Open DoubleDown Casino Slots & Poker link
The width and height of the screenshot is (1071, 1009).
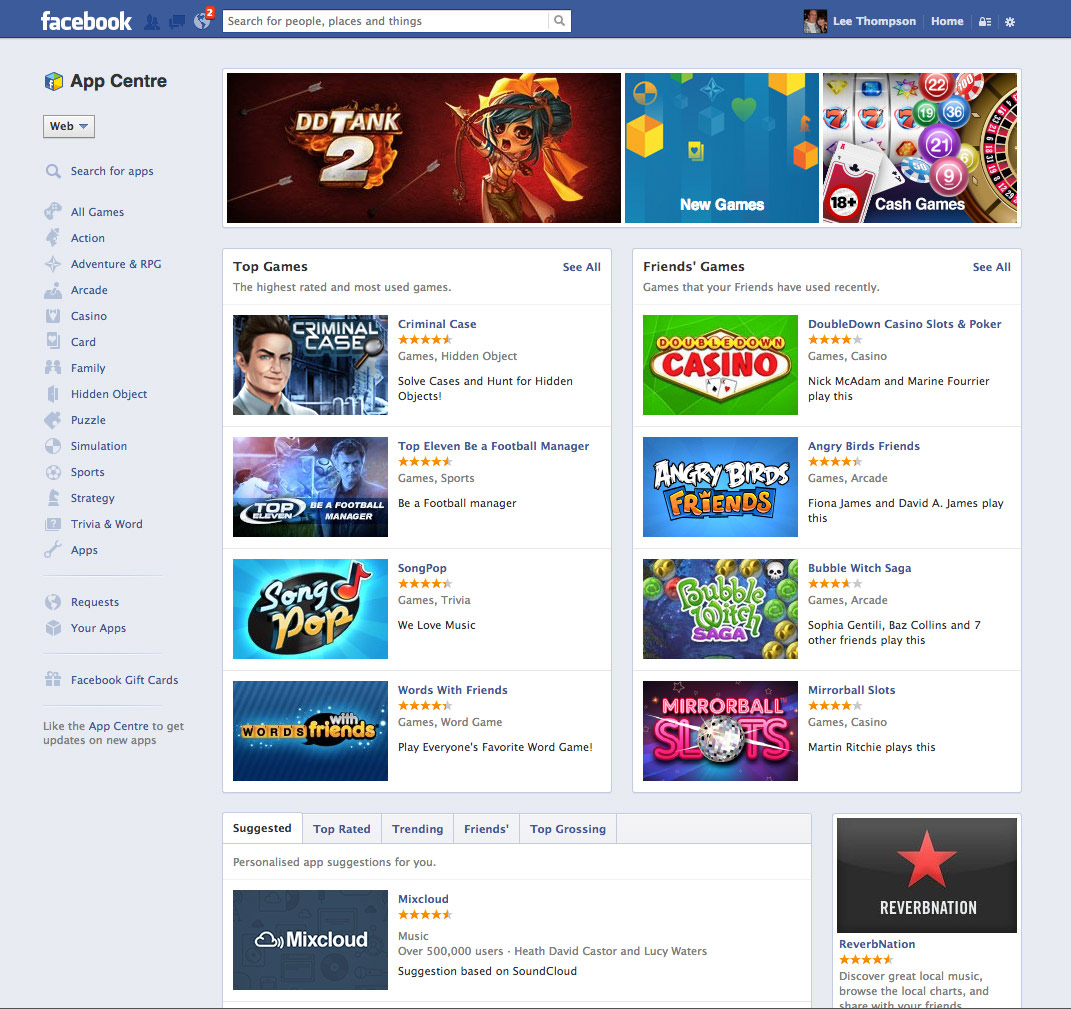(x=904, y=324)
